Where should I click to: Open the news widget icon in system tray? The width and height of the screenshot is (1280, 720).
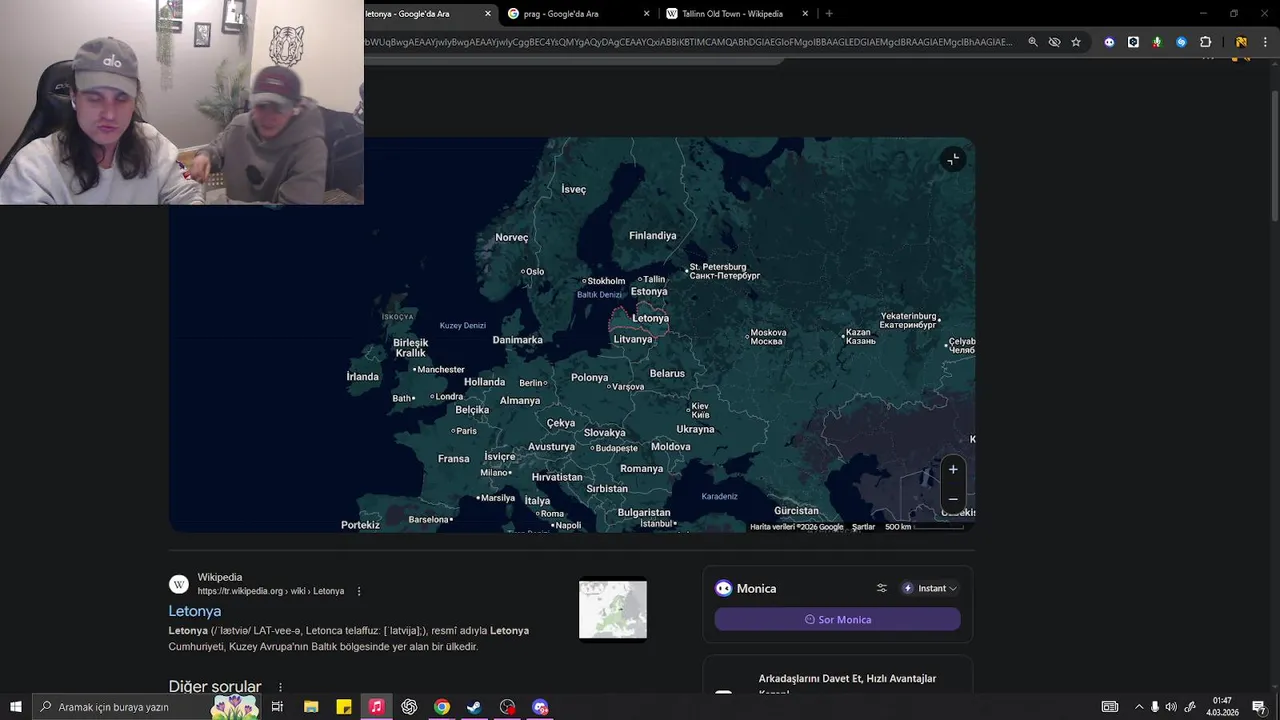click(x=1110, y=707)
